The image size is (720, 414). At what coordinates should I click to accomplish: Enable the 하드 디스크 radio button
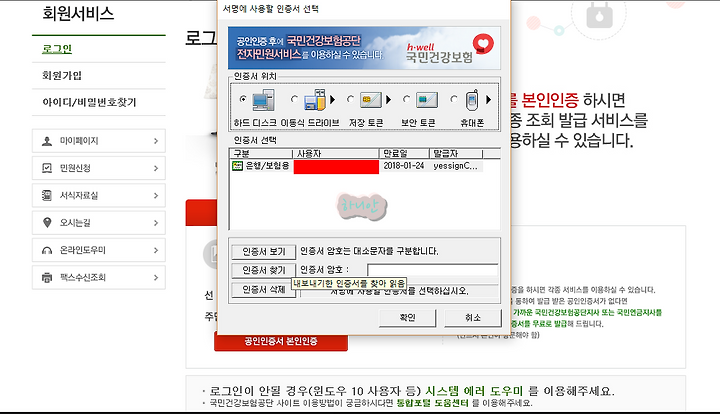[243, 99]
